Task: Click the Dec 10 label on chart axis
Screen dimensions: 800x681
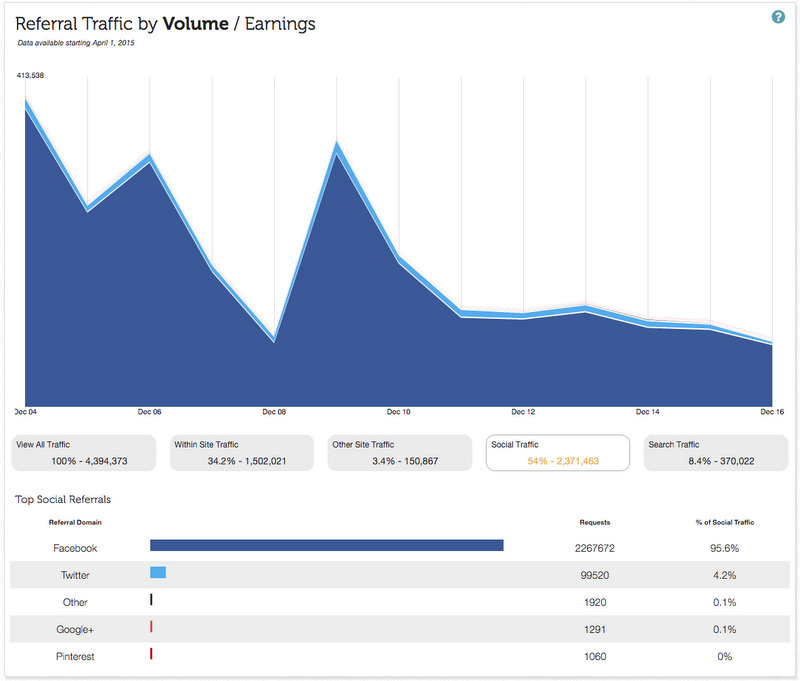Action: click(398, 411)
